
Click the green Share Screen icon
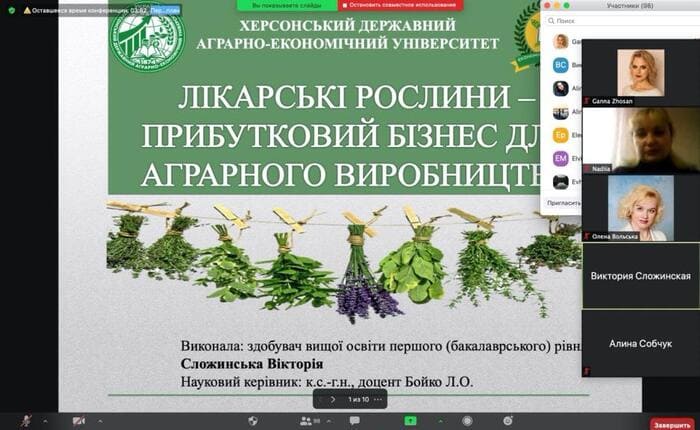point(410,421)
